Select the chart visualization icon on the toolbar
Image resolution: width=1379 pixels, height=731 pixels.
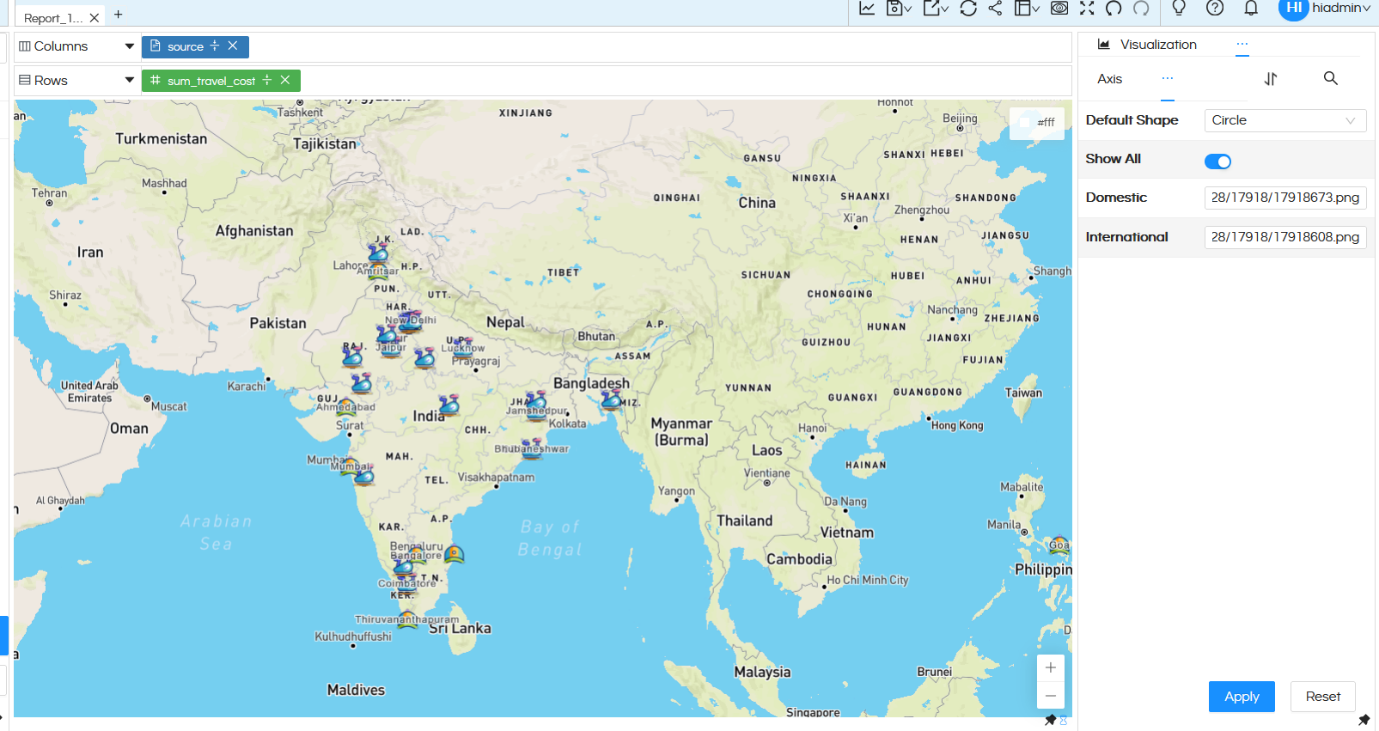coord(866,8)
